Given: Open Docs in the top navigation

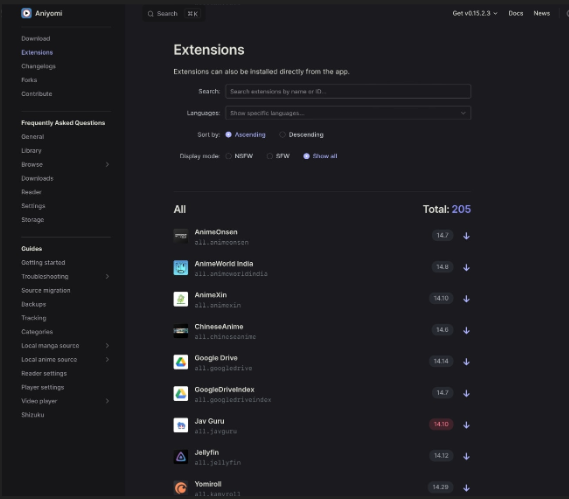Looking at the screenshot, I should 516,13.
